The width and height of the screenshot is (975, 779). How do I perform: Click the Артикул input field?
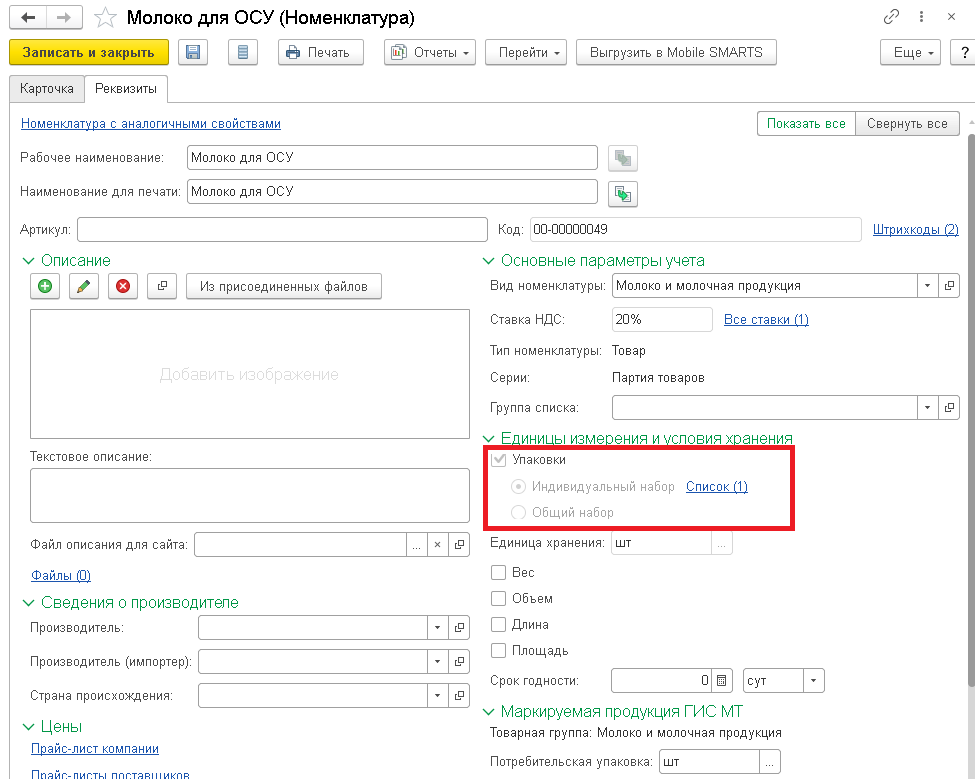[282, 229]
